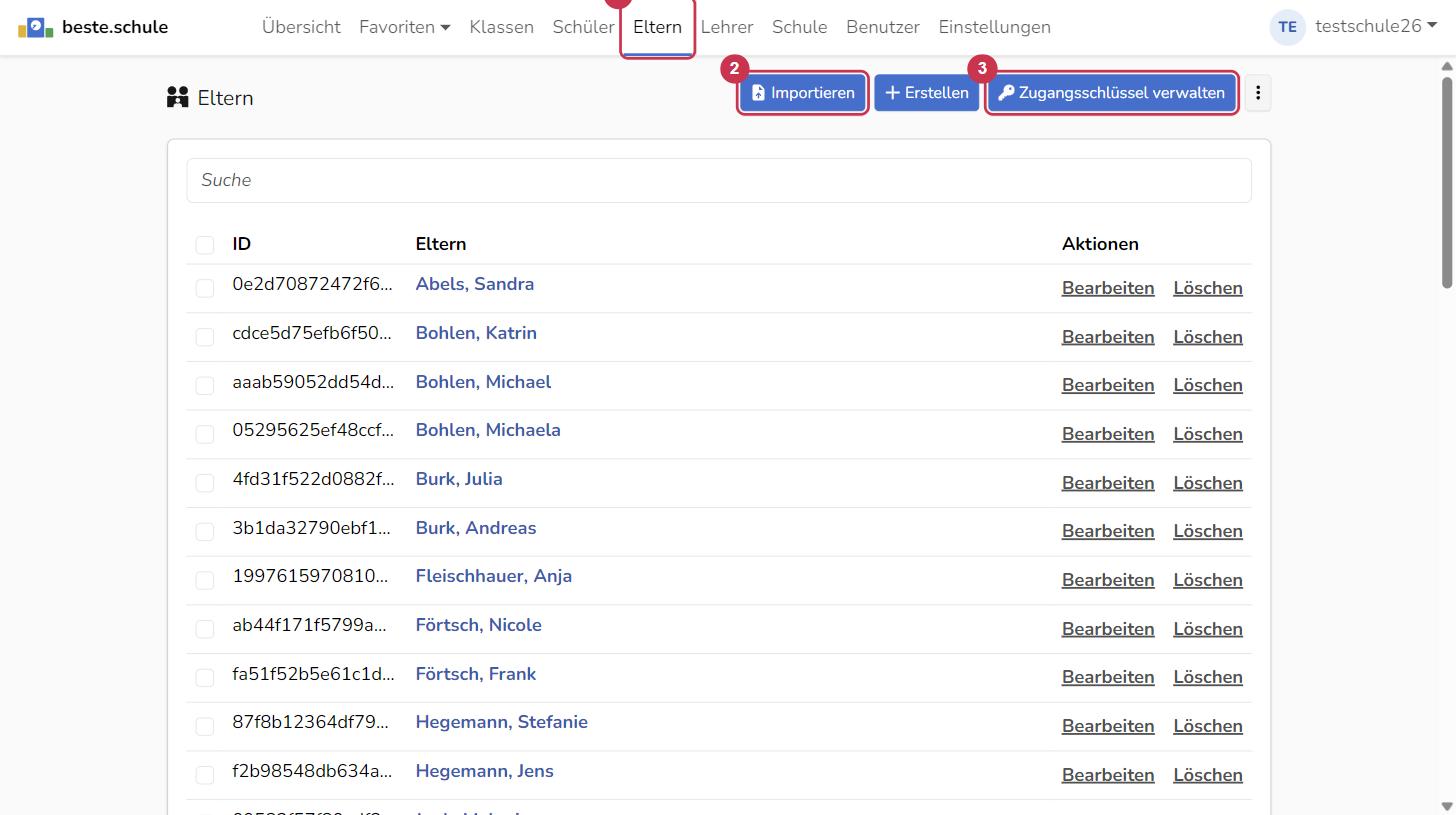1456x815 pixels.
Task: Click Bearbeiten for Förtsch, Frank
Action: tap(1108, 677)
